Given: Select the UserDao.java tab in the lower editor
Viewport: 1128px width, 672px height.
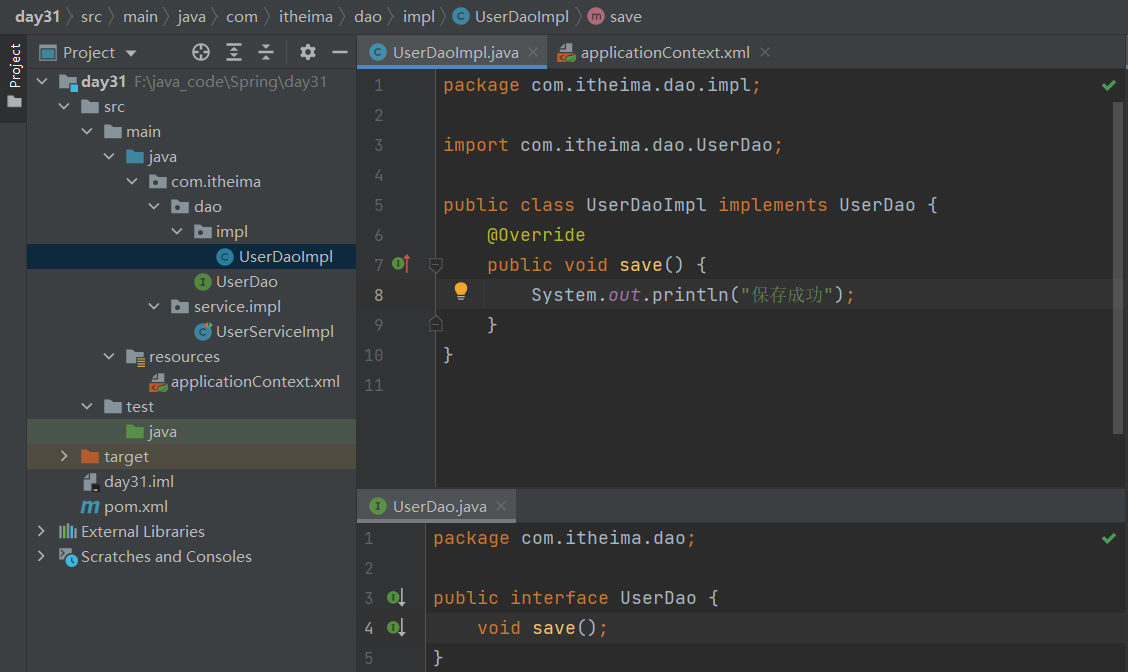Looking at the screenshot, I should tap(439, 506).
